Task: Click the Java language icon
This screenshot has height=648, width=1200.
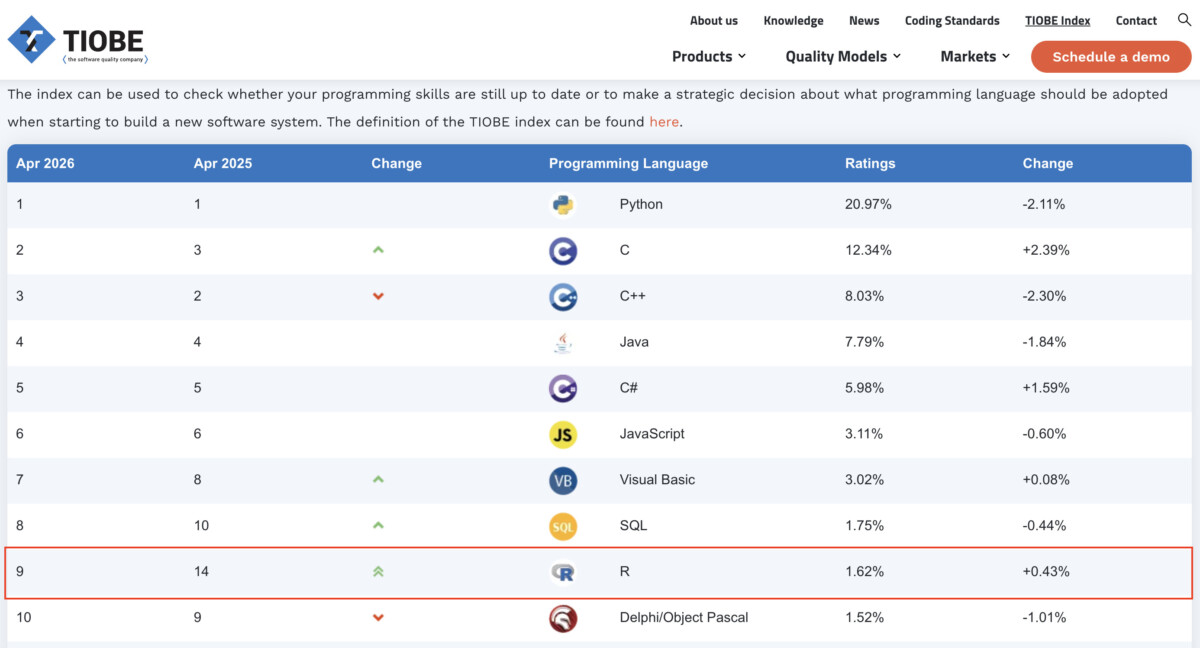Action: pos(563,342)
